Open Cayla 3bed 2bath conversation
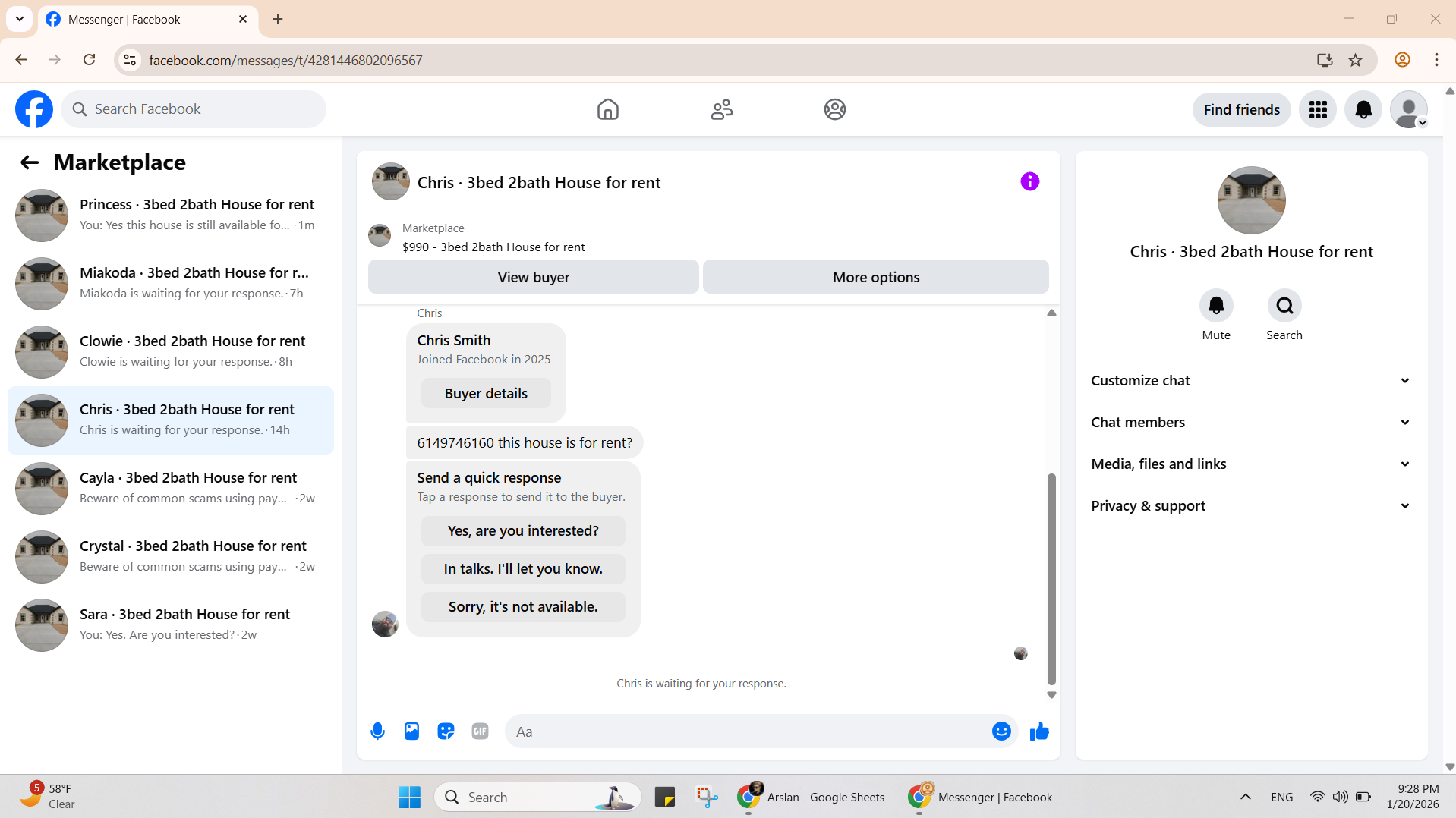The image size is (1456, 818). (x=171, y=489)
